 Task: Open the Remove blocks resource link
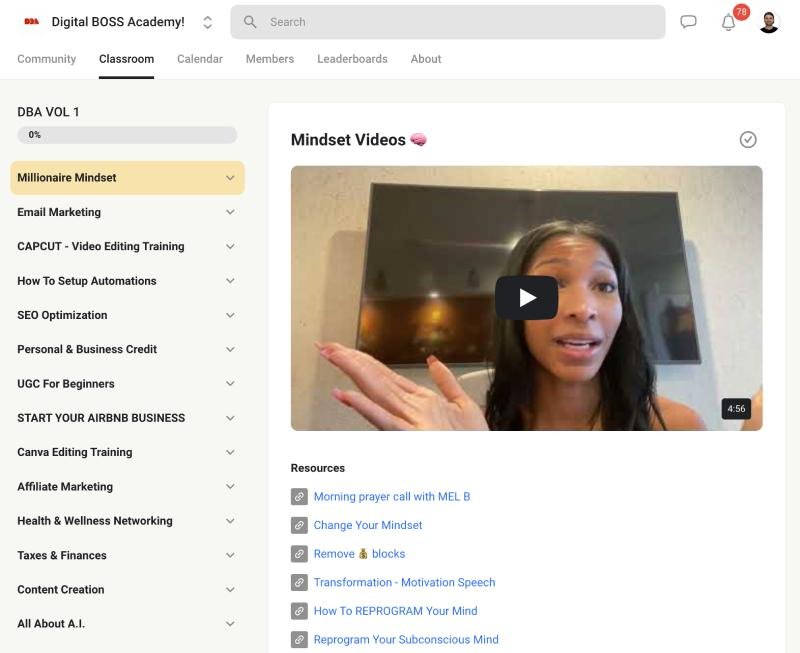click(x=359, y=554)
